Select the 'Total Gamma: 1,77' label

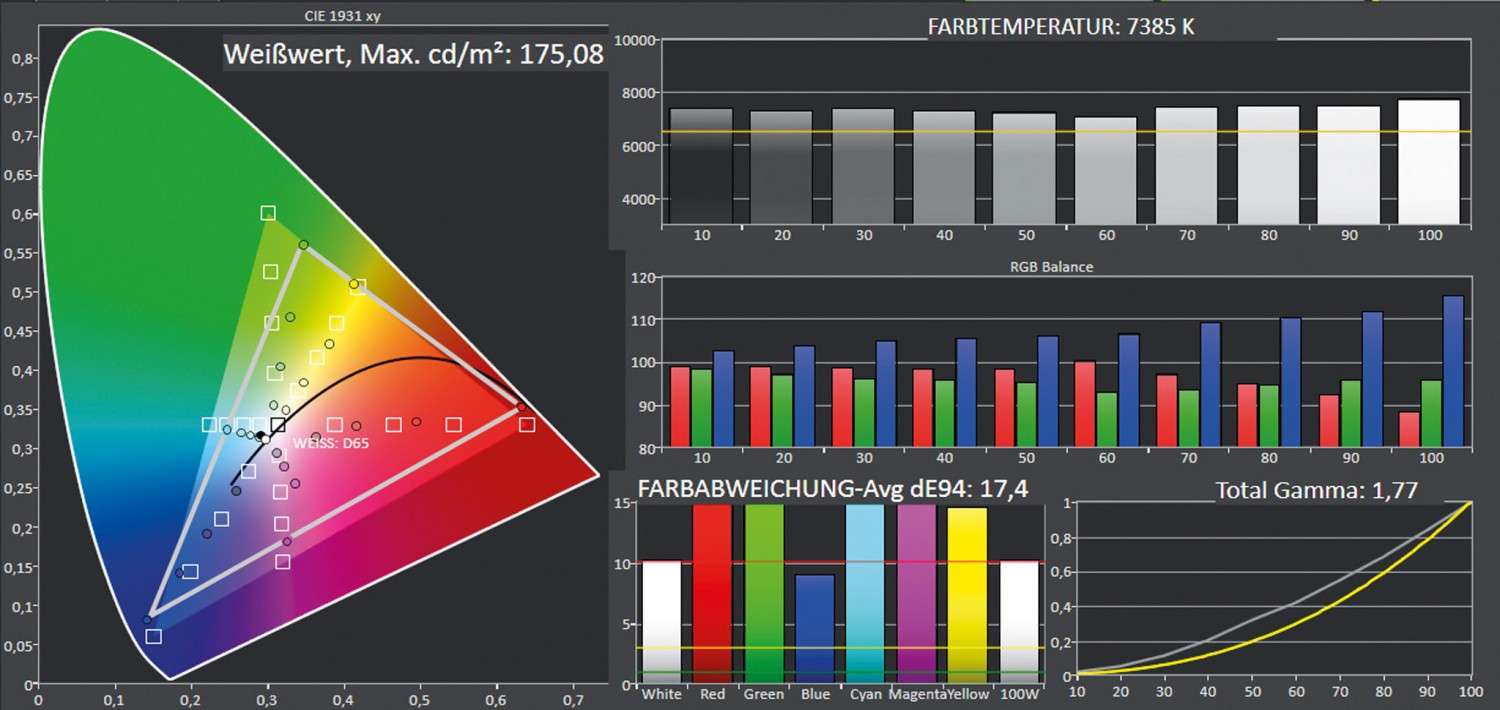click(1316, 490)
